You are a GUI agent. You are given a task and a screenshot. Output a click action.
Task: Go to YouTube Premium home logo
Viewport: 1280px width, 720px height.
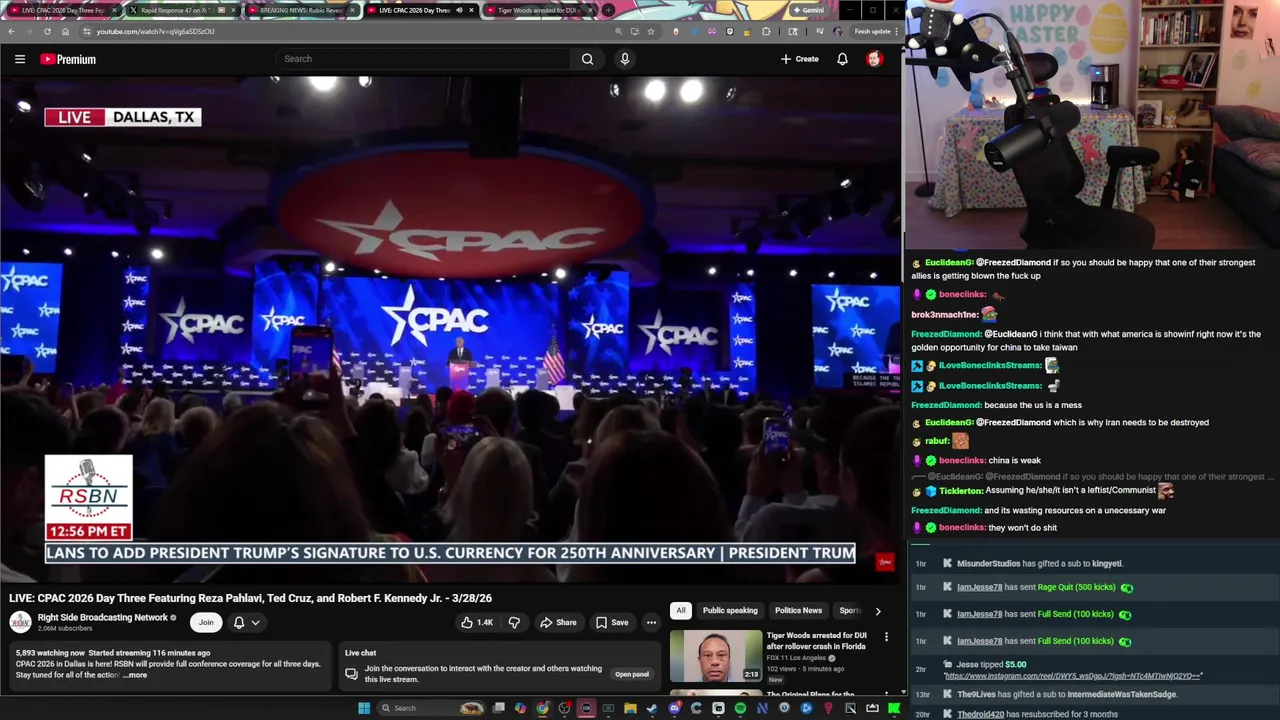(68, 59)
